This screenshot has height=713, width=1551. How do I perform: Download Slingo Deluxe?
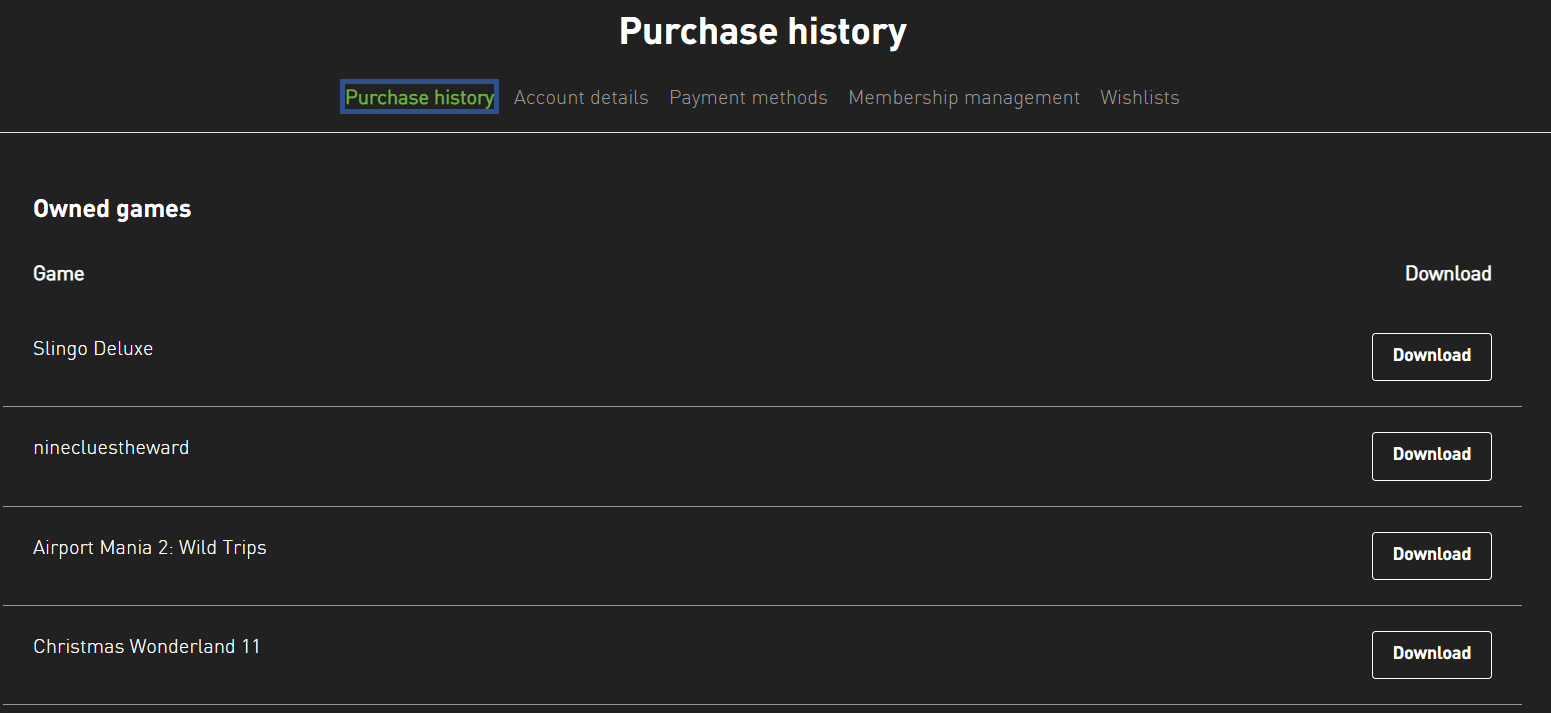tap(1431, 356)
